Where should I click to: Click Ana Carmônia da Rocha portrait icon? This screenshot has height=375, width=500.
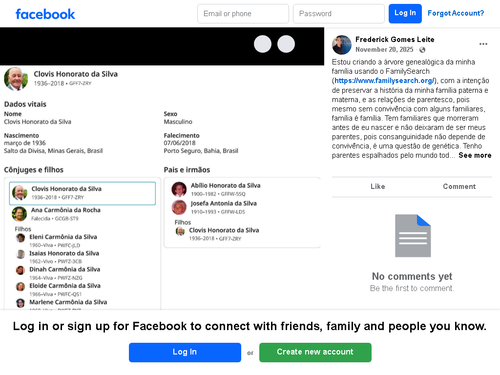(x=19, y=214)
